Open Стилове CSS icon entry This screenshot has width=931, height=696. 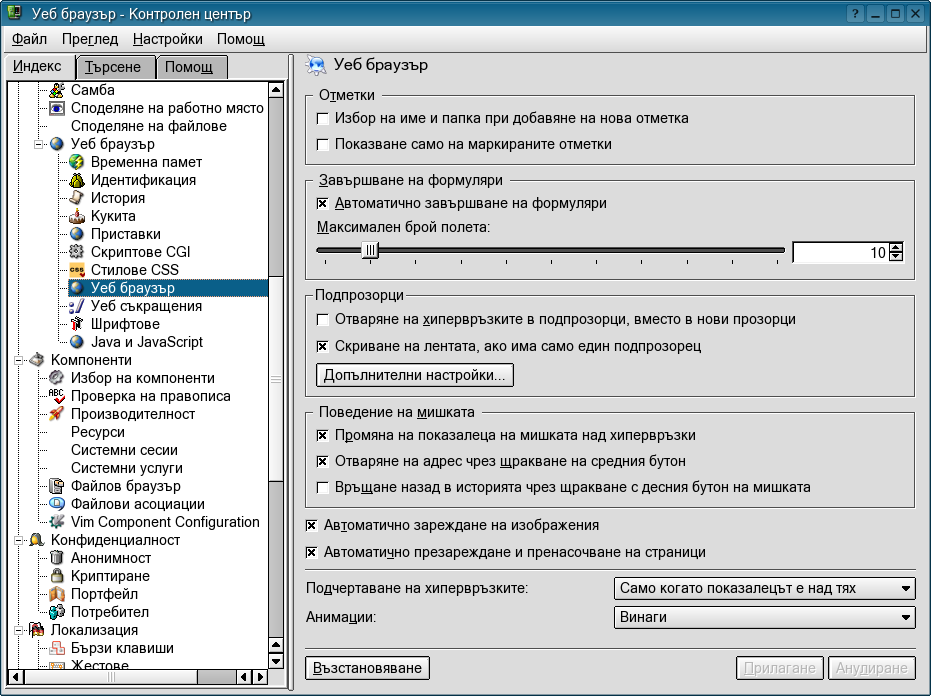pyautogui.click(x=77, y=270)
